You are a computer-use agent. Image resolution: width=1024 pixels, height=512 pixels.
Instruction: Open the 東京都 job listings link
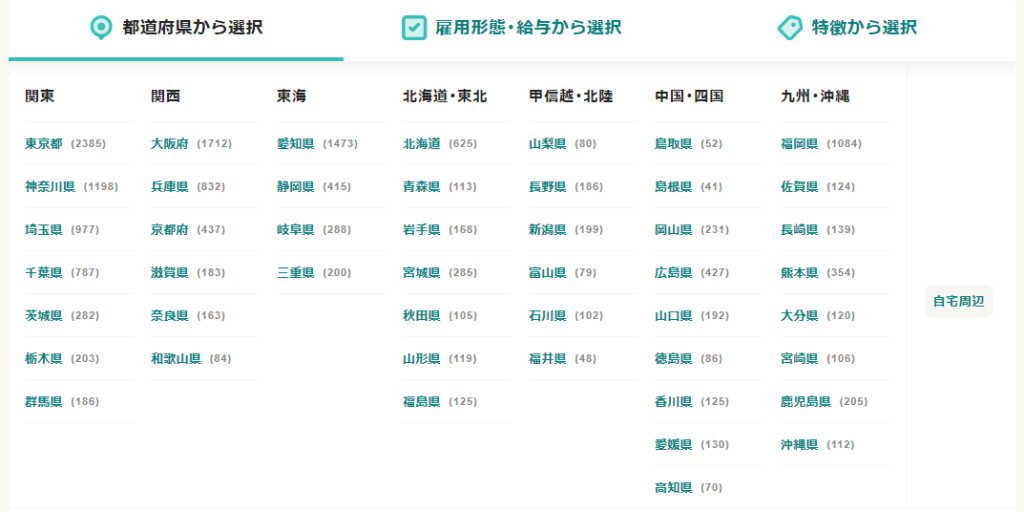pyautogui.click(x=44, y=144)
